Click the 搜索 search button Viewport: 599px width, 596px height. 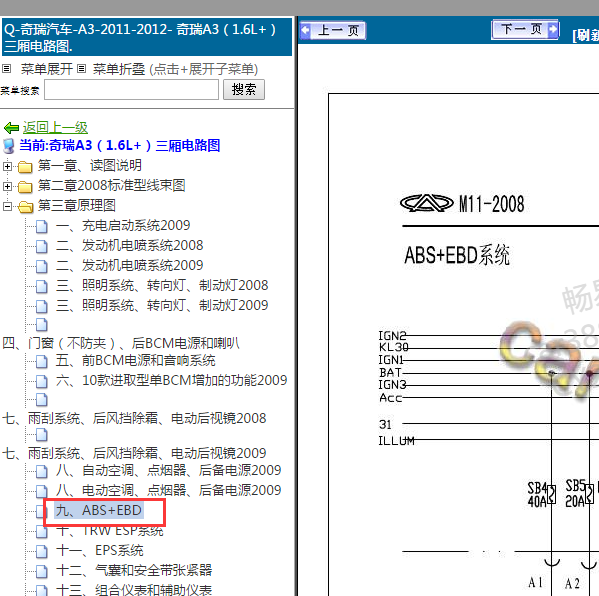tap(244, 90)
